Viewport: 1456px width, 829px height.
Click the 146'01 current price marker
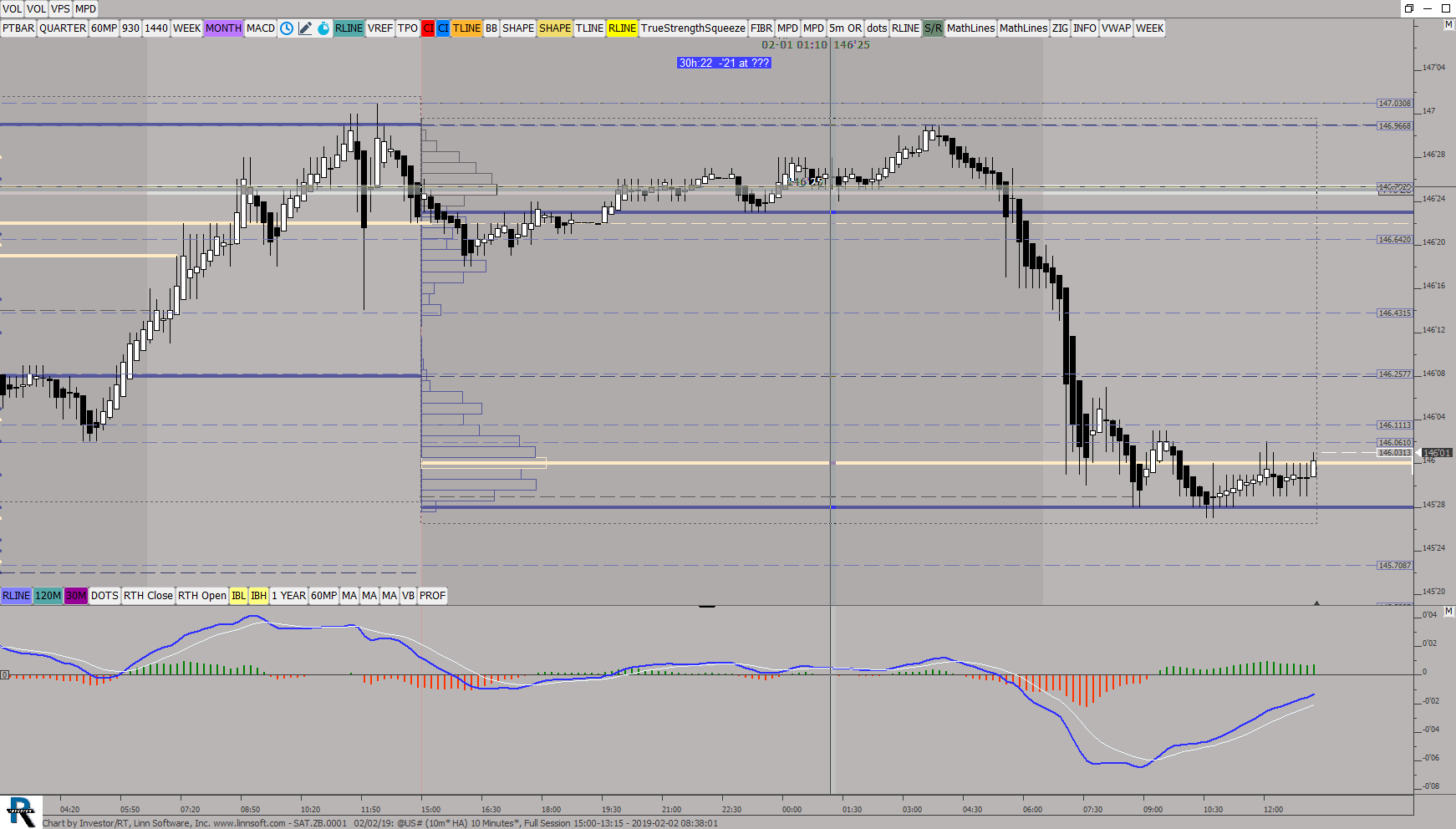[x=1438, y=453]
